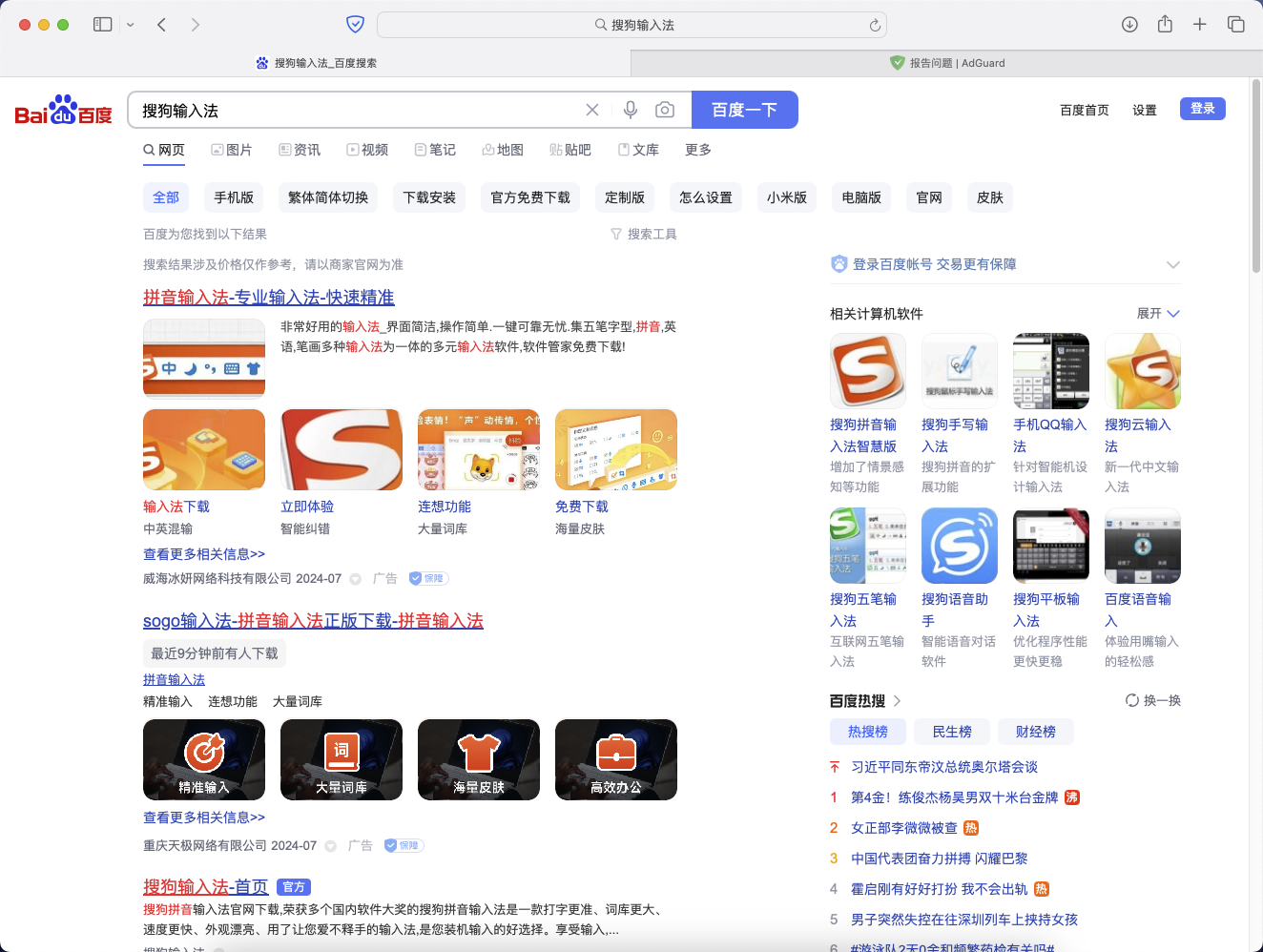Start voice search with microphone icon

pyautogui.click(x=631, y=110)
